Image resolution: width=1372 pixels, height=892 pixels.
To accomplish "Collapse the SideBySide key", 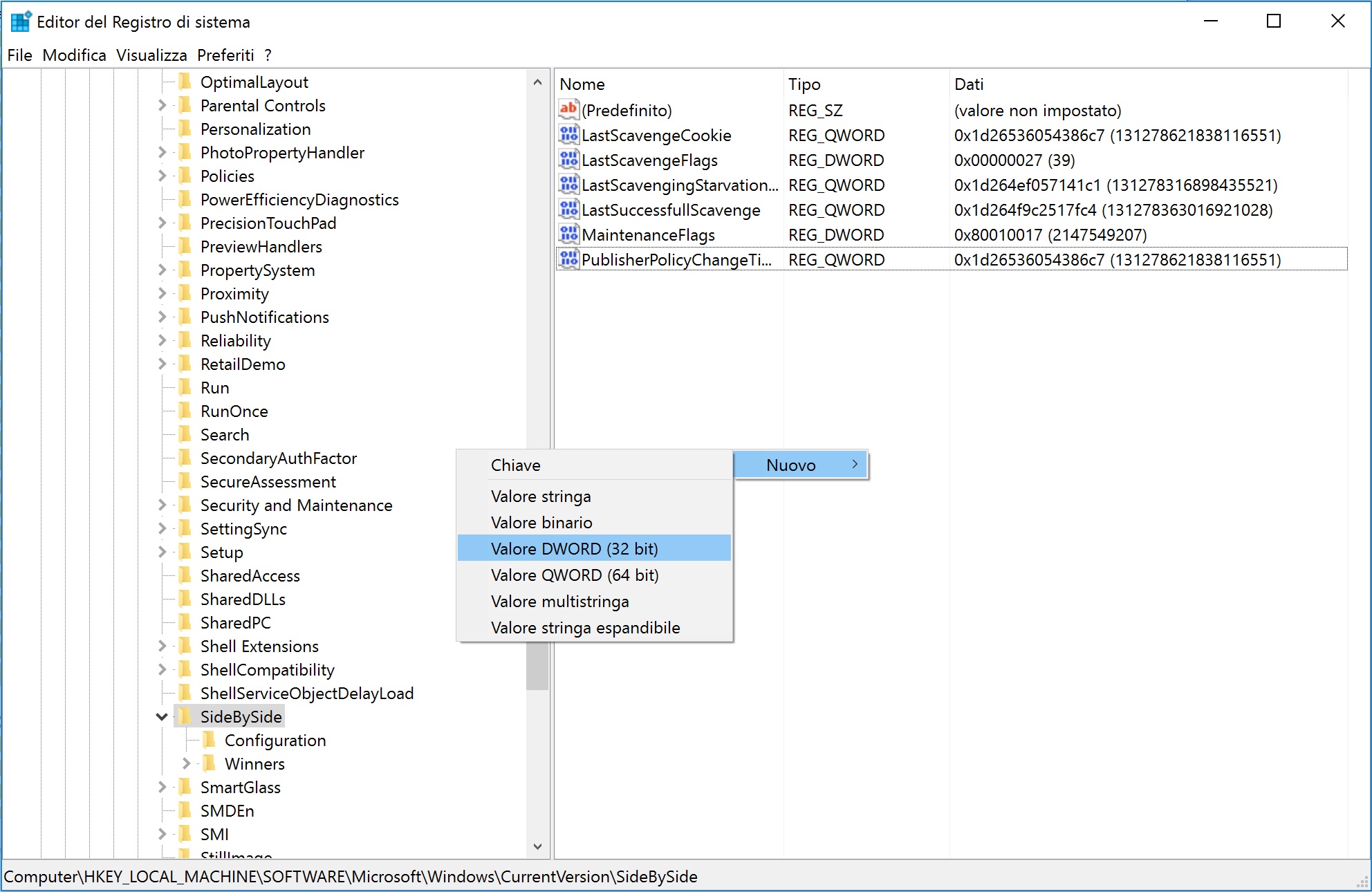I will tap(162, 717).
